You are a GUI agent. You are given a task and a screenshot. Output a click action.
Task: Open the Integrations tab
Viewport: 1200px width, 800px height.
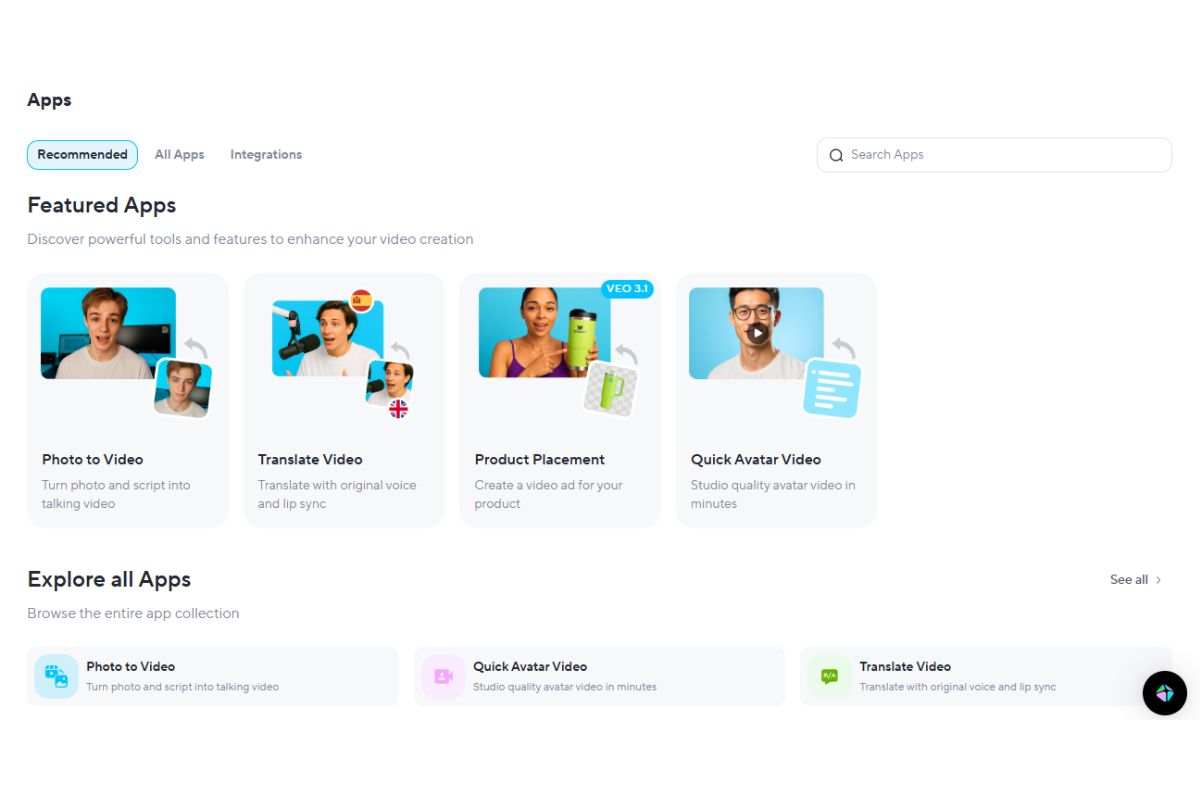click(x=266, y=155)
